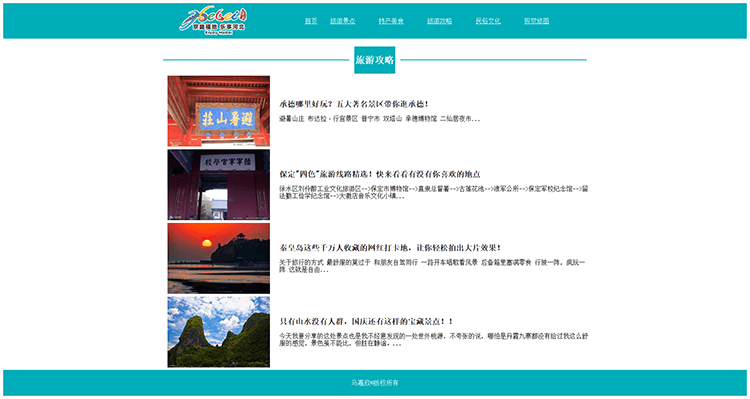
Task: Click the 徐水区刘伶醉 route summary text
Action: pyautogui.click(x=434, y=192)
